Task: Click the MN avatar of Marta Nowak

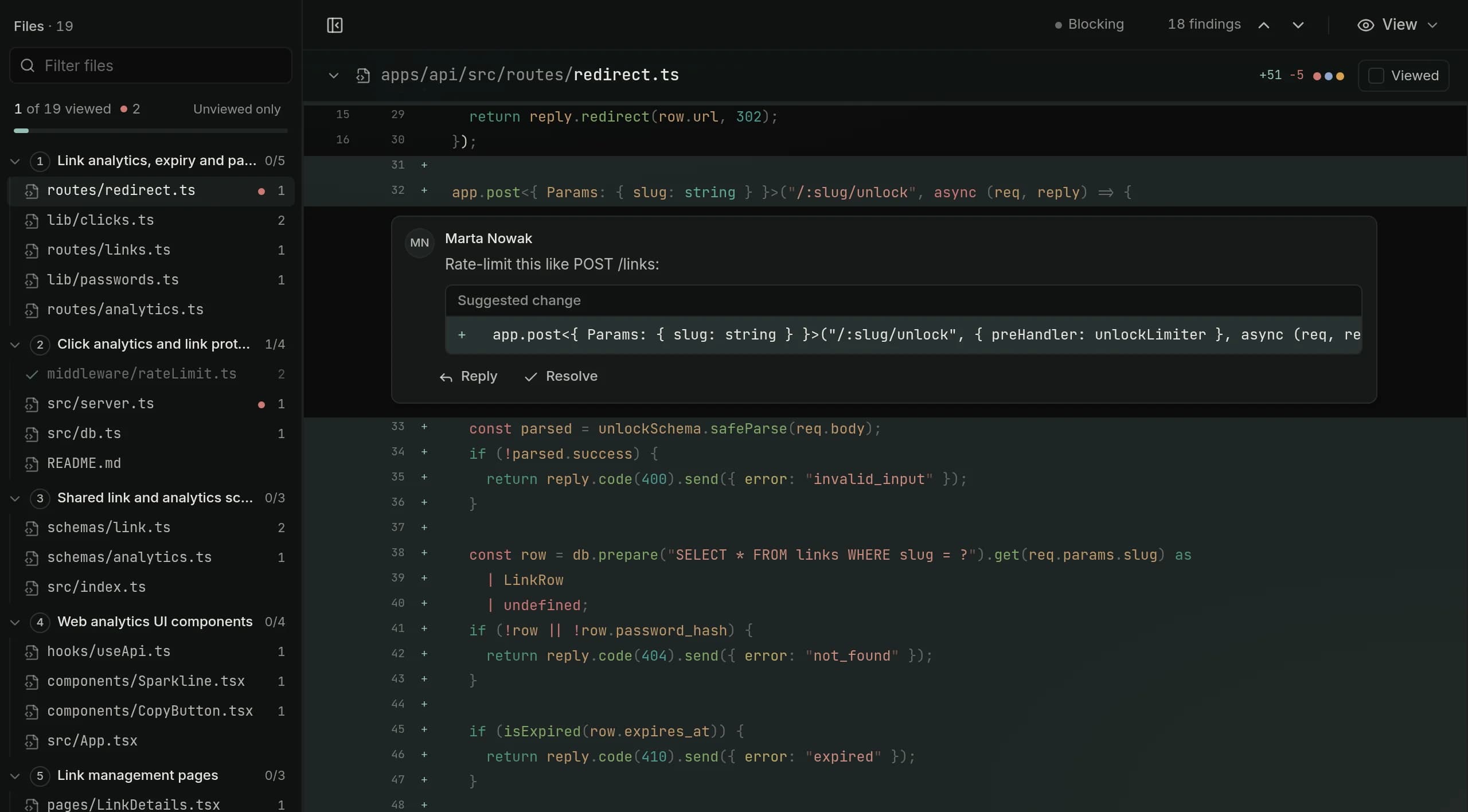Action: point(419,243)
